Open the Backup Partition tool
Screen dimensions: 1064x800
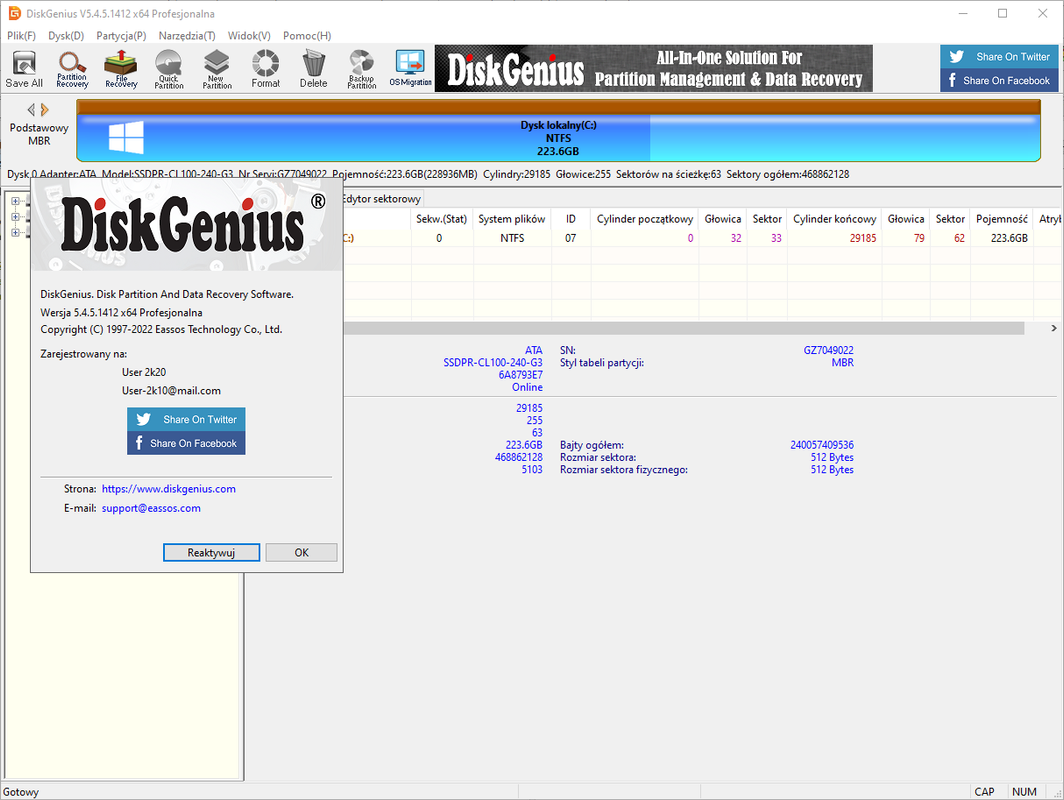click(362, 69)
